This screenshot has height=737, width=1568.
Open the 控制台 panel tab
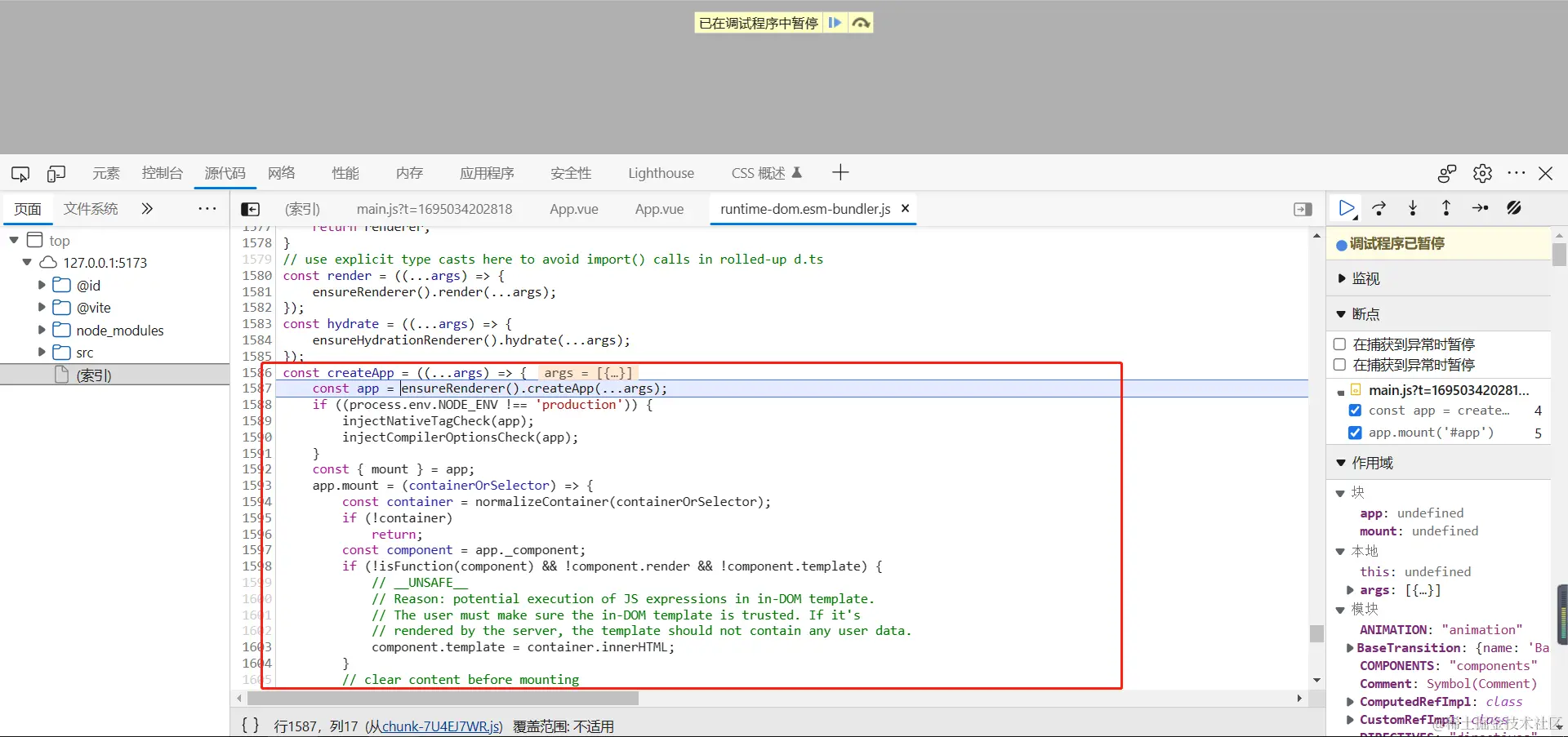point(163,173)
